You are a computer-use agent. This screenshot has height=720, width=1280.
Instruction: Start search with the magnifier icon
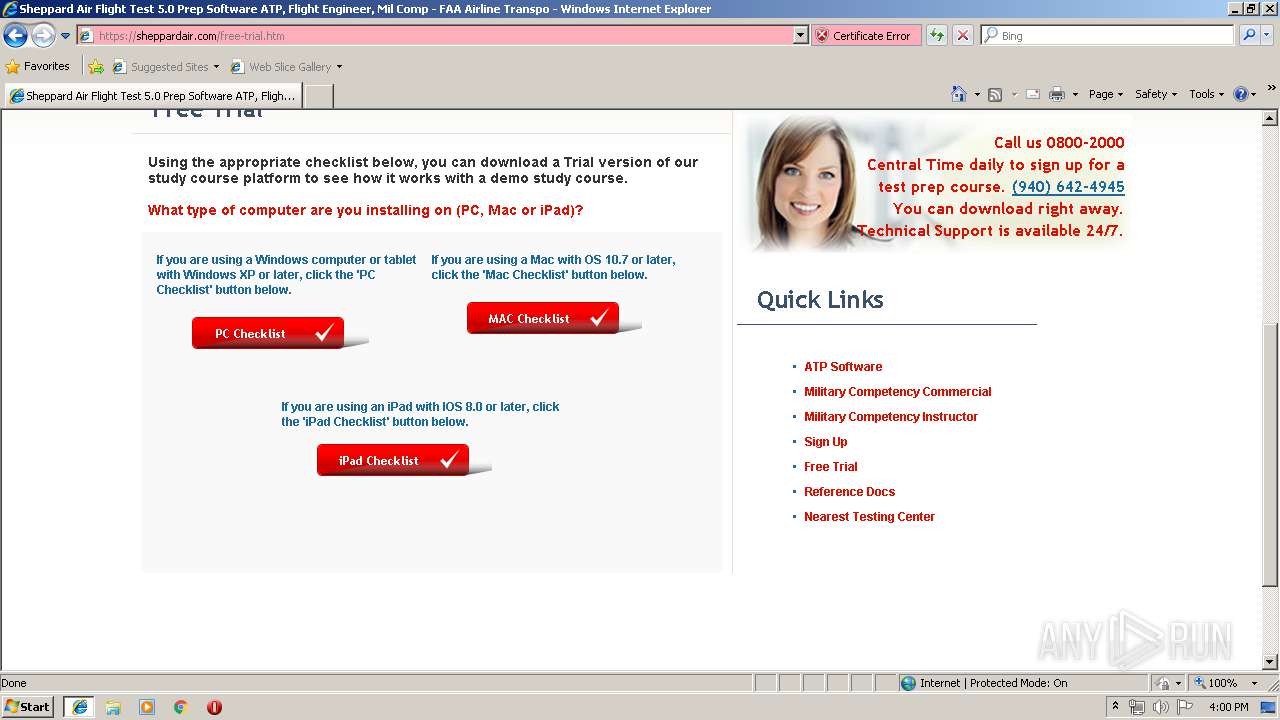[x=1248, y=35]
